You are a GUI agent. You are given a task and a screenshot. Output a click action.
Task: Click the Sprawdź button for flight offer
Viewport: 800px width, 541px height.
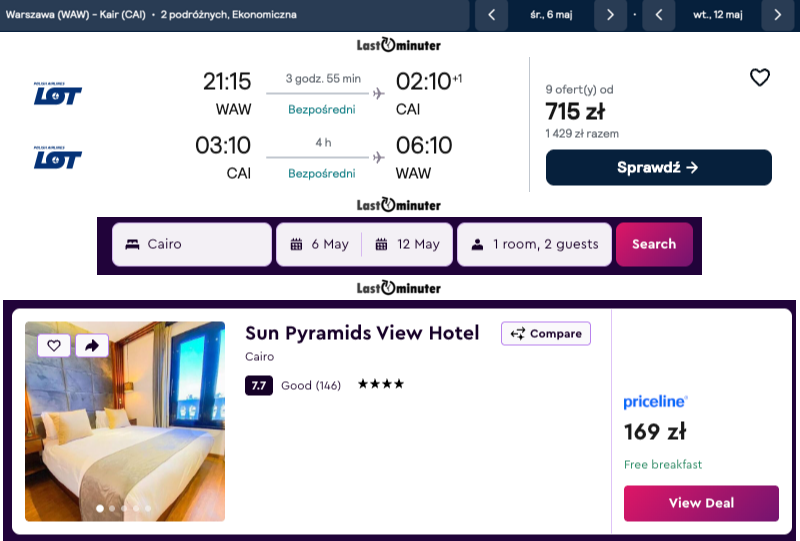pyautogui.click(x=658, y=168)
